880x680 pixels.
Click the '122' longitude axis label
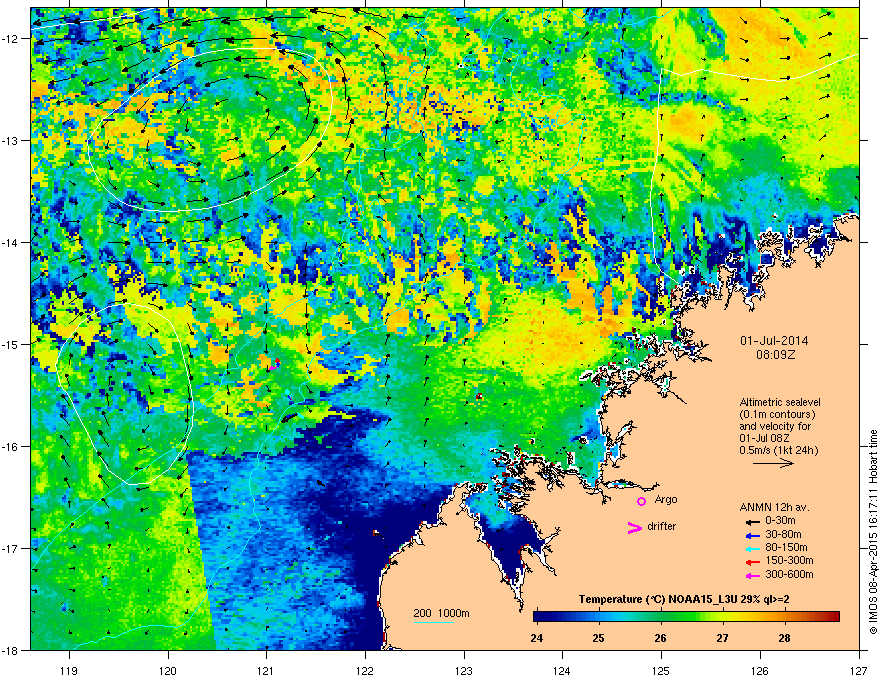click(x=365, y=670)
